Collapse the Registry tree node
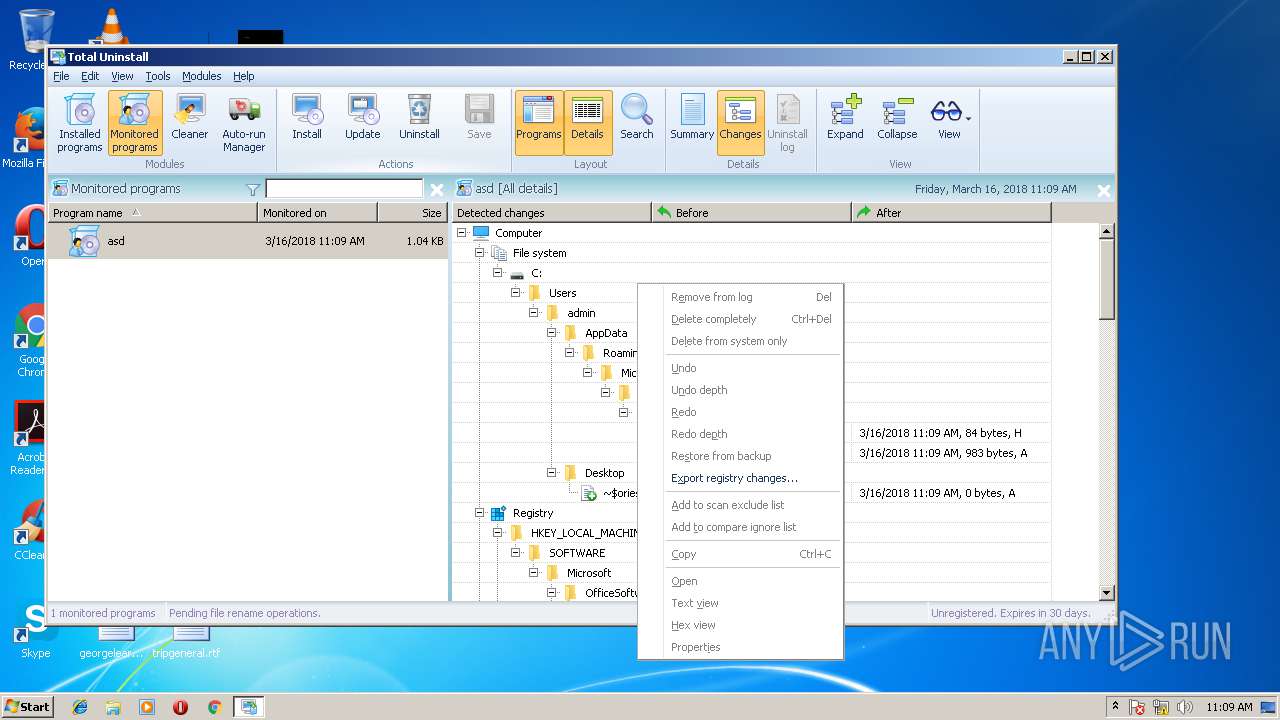This screenshot has height=720, width=1280. pyautogui.click(x=480, y=513)
